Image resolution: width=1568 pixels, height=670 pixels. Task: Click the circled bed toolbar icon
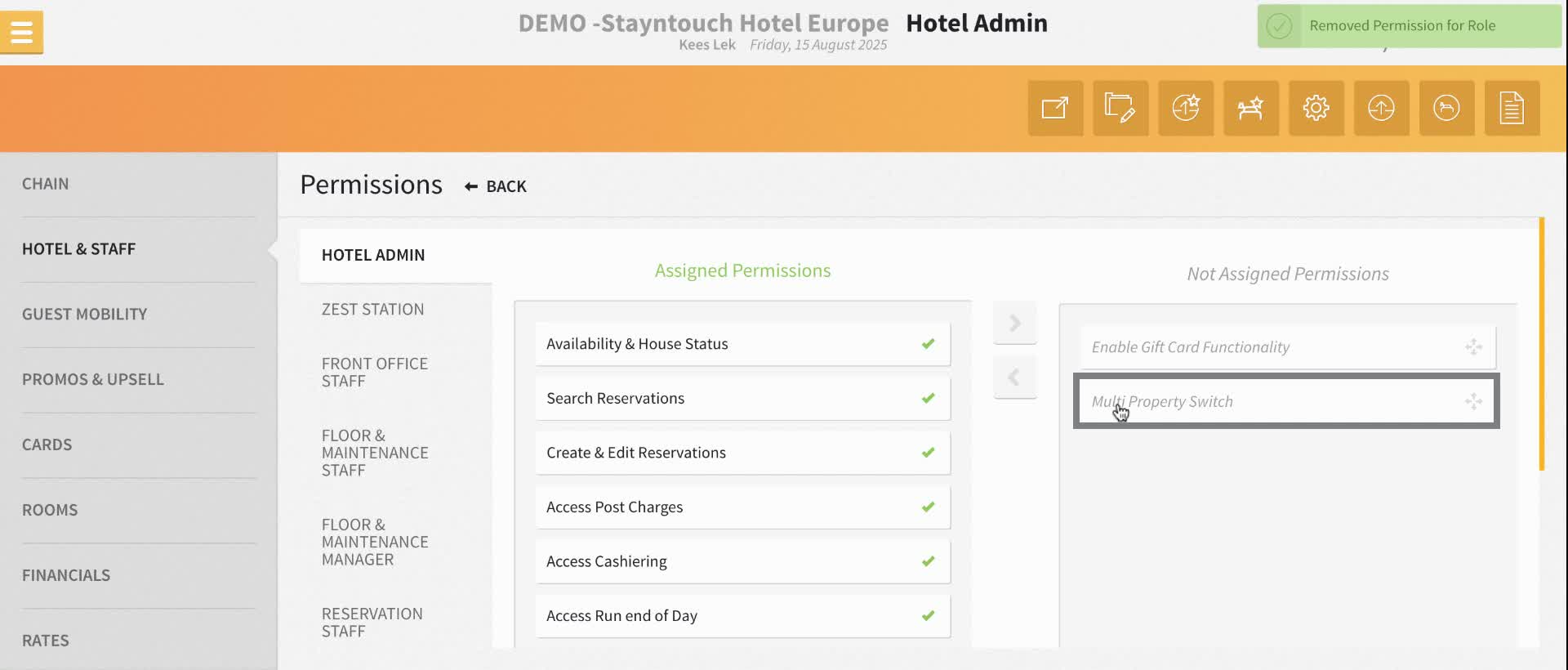coord(1447,108)
